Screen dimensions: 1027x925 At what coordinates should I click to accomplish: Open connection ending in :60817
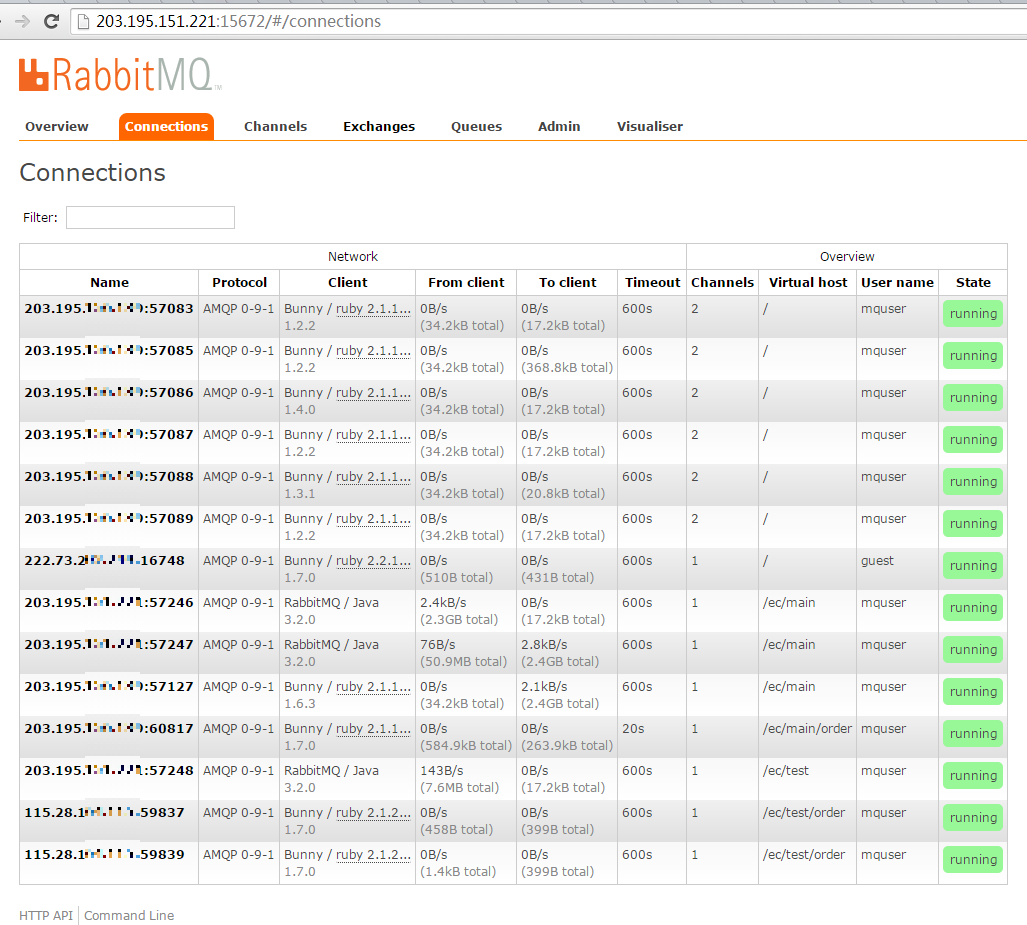[109, 728]
